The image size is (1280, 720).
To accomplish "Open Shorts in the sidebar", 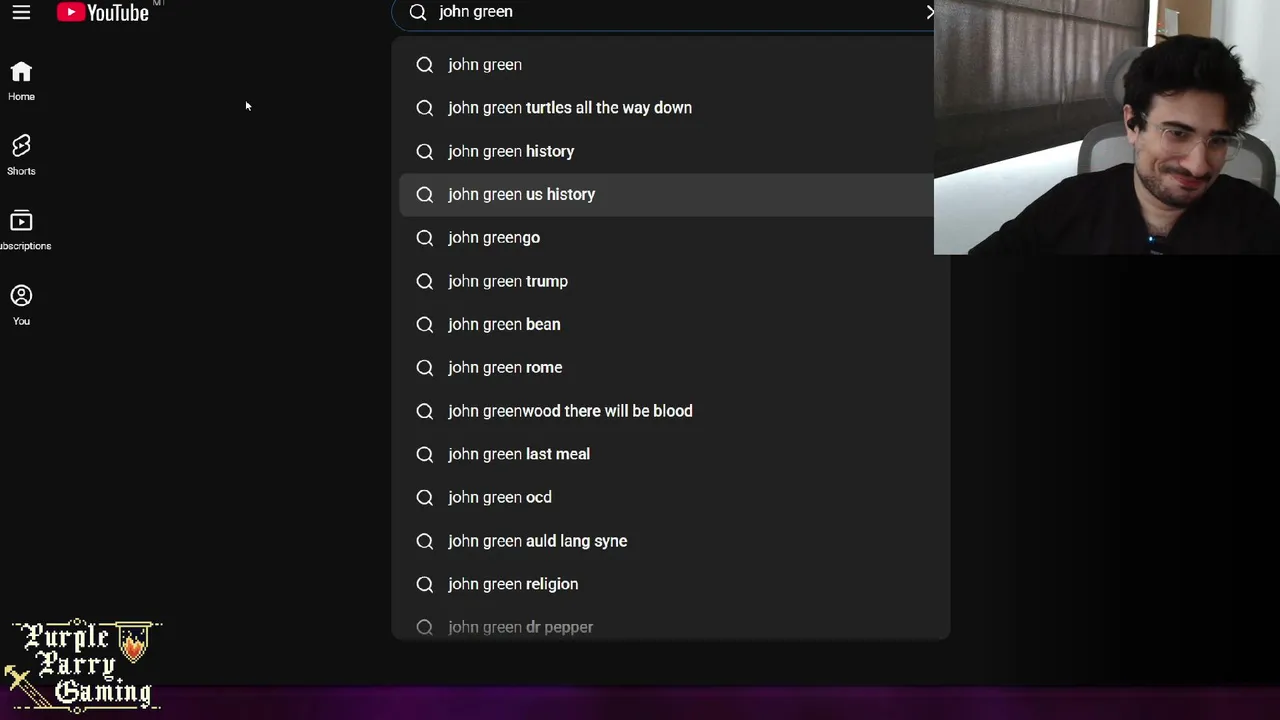I will coord(21,156).
